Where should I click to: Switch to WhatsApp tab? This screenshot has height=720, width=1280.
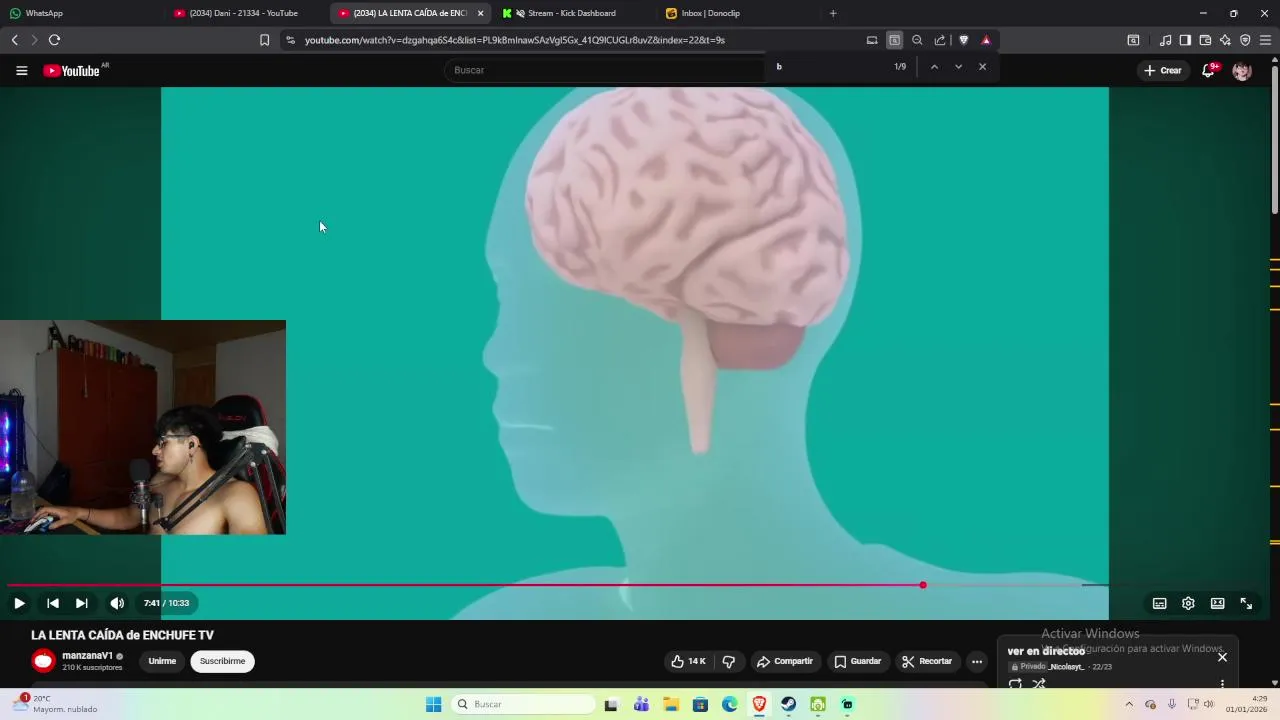[x=80, y=13]
